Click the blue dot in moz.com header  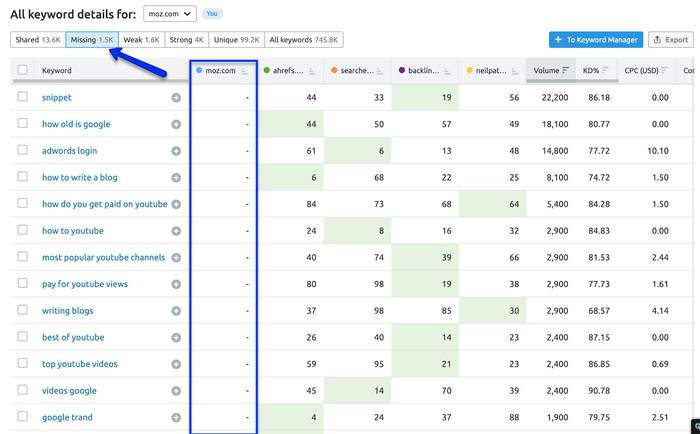tap(200, 71)
